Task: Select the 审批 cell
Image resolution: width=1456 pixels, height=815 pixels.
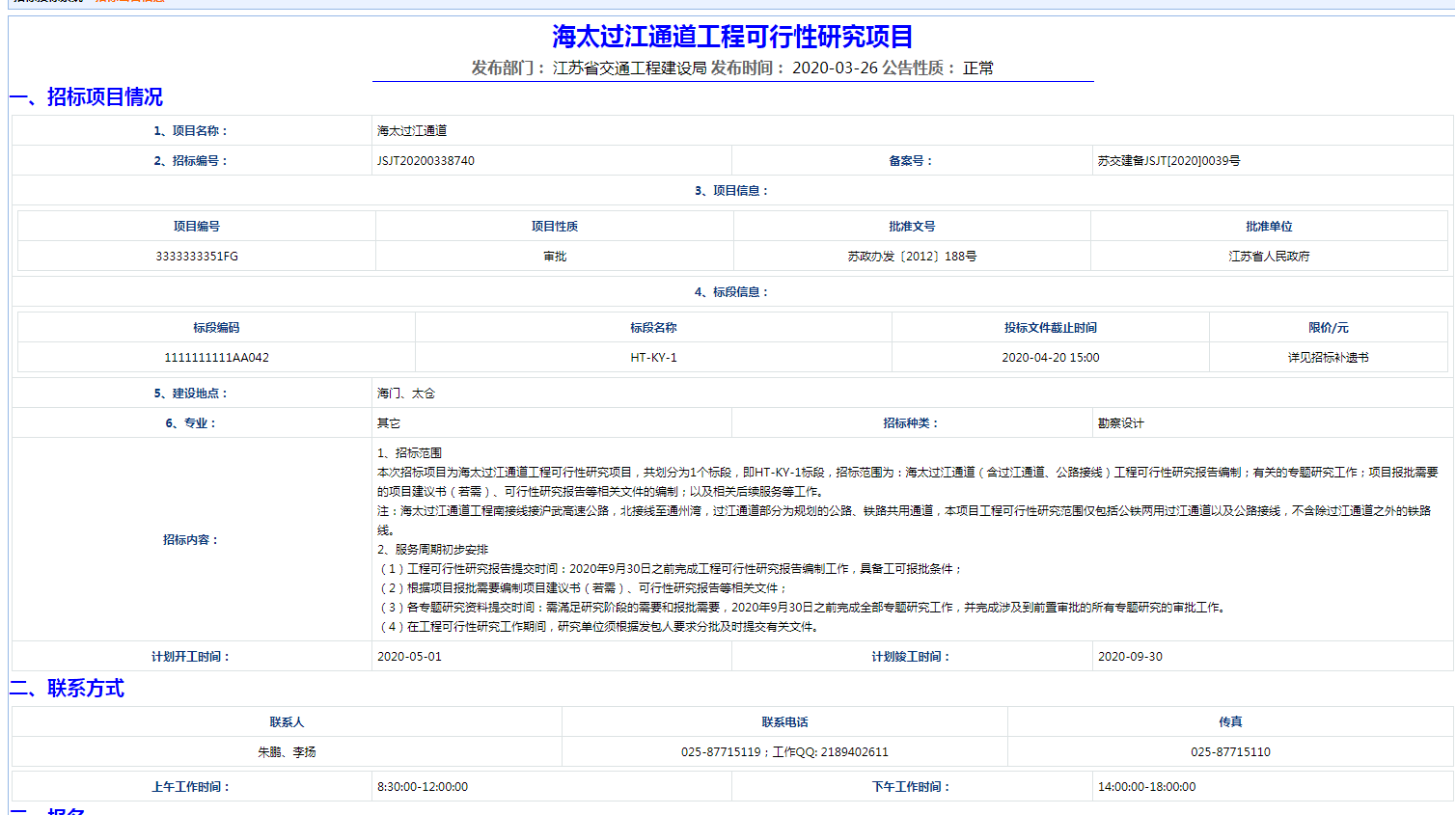Action: click(555, 257)
